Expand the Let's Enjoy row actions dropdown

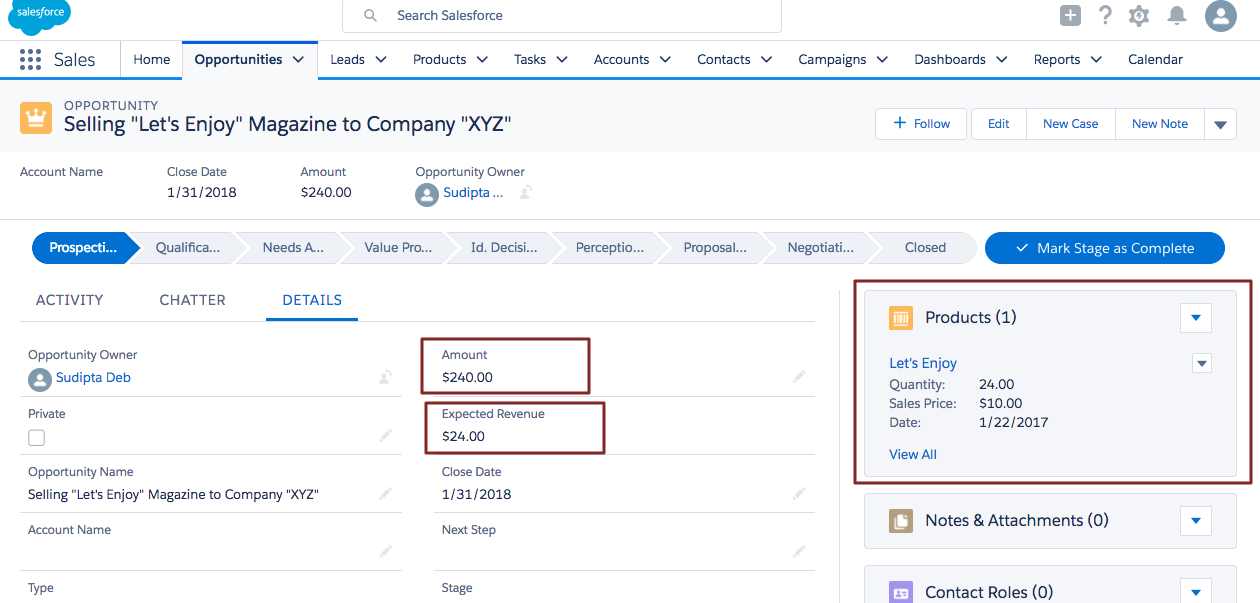(1201, 363)
